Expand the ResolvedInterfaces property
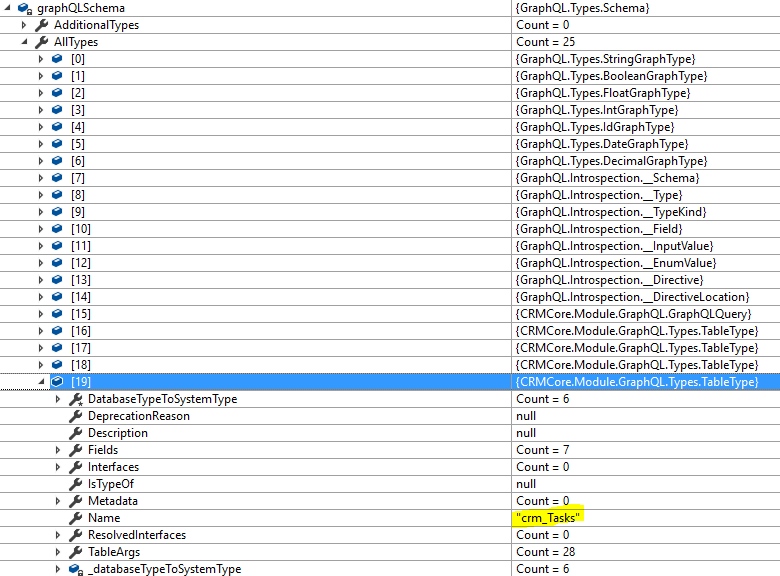 pos(58,535)
